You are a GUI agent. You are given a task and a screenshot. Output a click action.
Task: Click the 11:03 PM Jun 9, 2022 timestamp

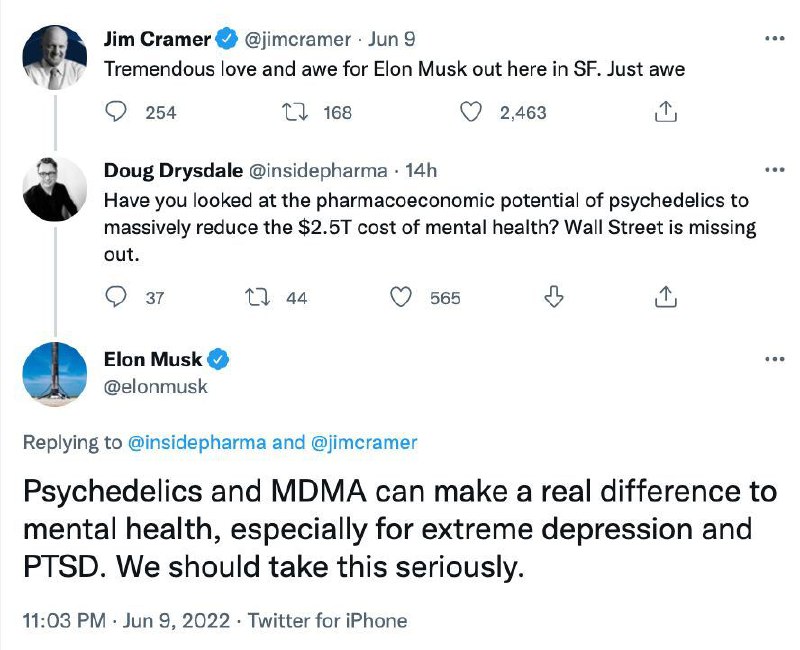126,620
